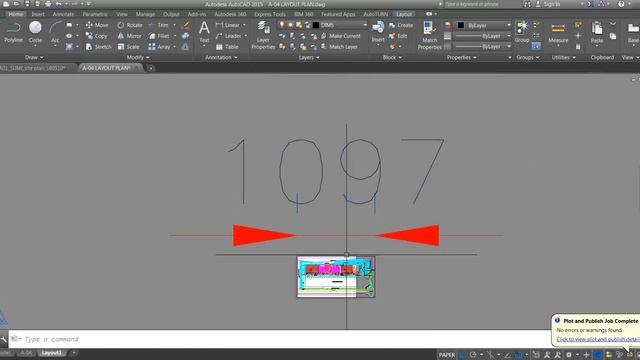This screenshot has height=360, width=640.
Task: Click the Edit block button
Action: 398,36
